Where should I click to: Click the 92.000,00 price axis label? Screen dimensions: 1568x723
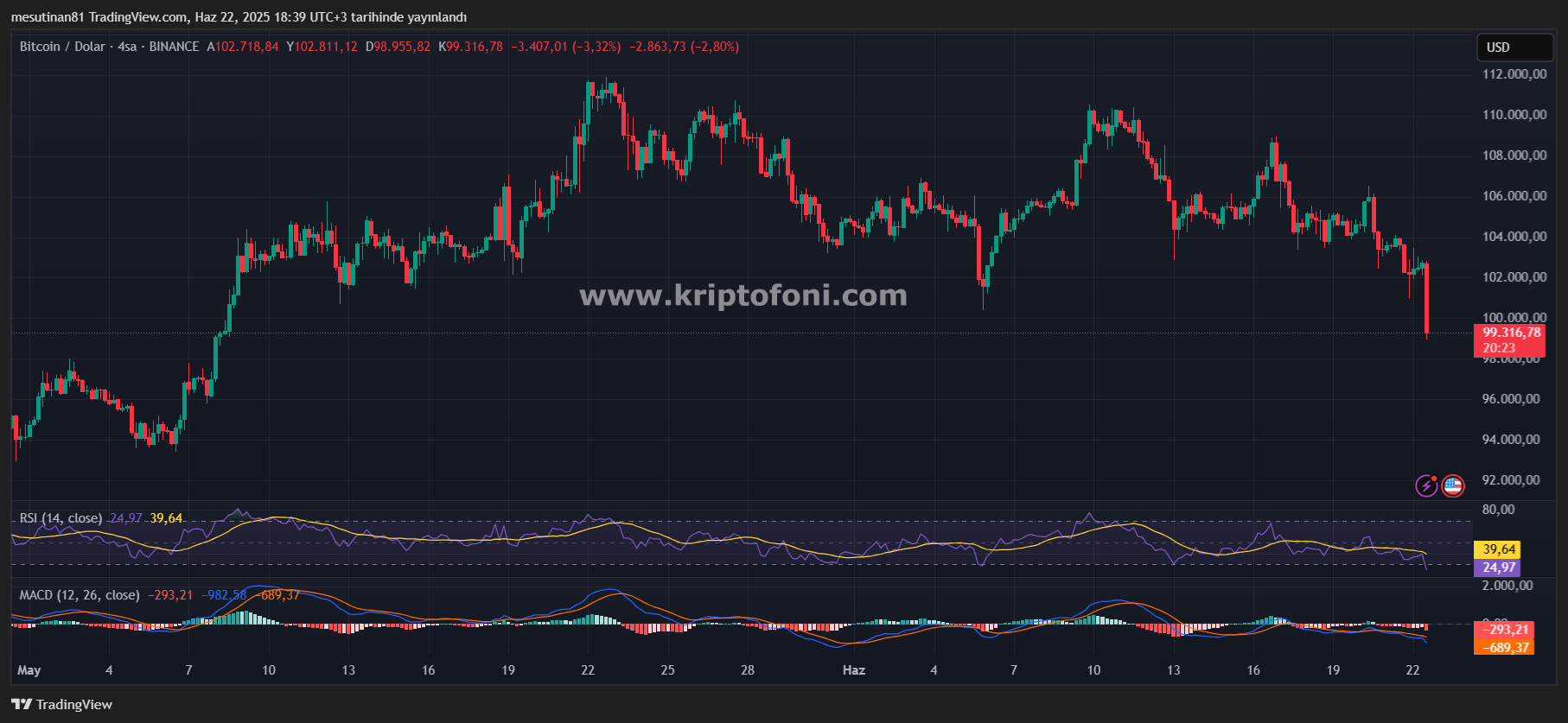(x=1511, y=480)
